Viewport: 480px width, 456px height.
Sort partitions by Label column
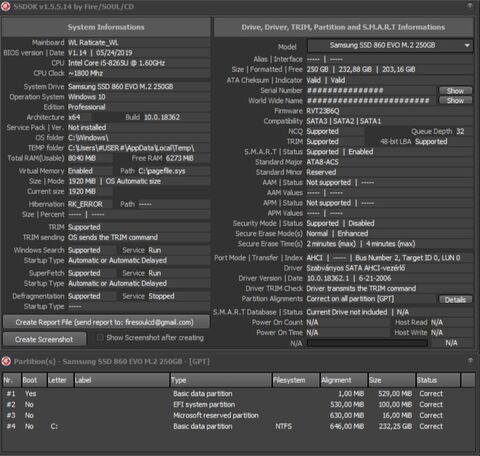click(122, 380)
